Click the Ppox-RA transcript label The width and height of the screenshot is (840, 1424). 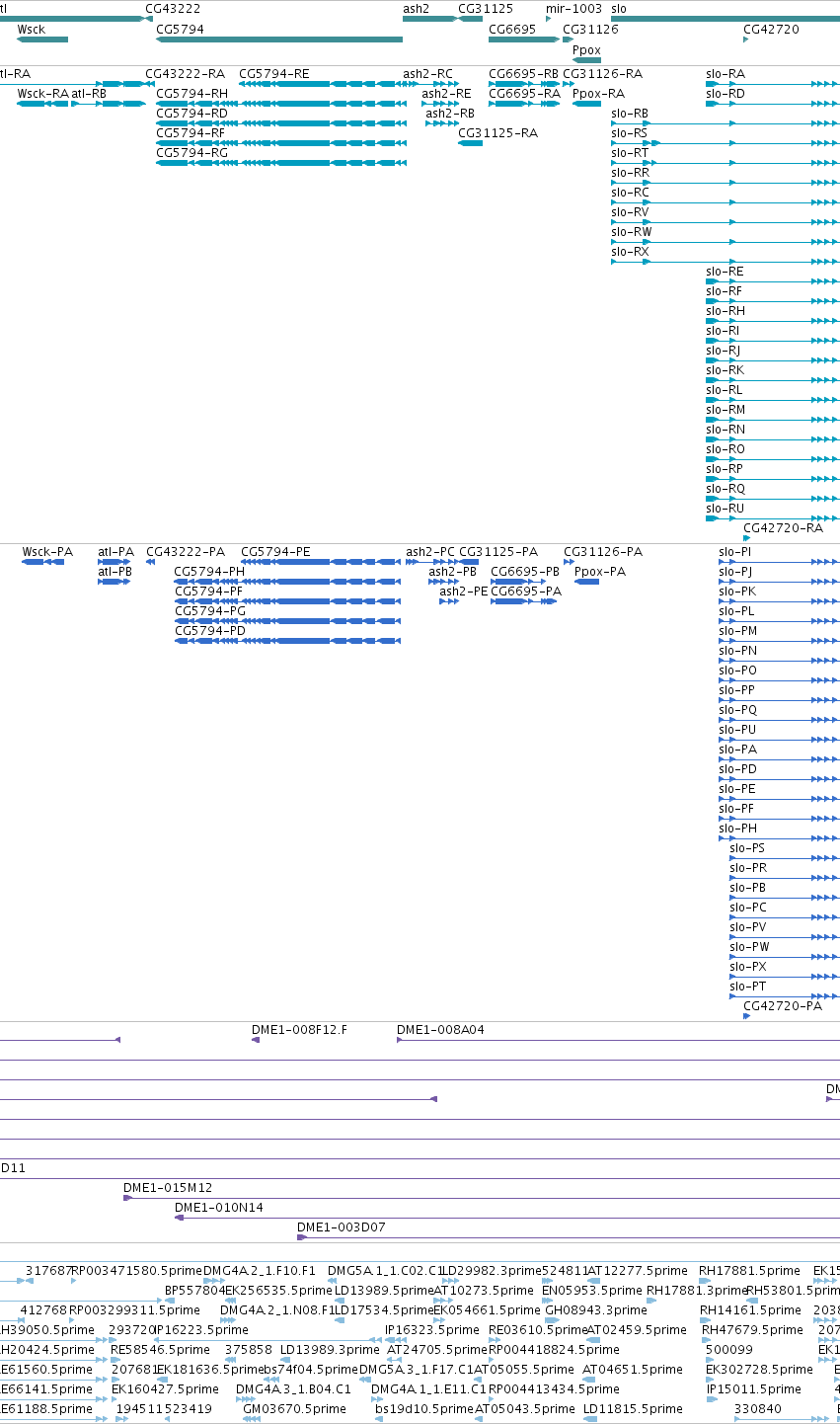[x=598, y=94]
